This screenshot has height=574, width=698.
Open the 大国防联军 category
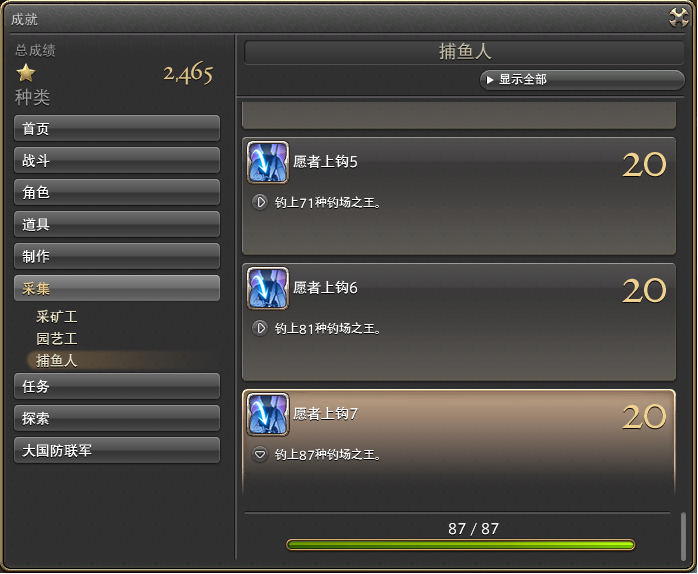[117, 450]
